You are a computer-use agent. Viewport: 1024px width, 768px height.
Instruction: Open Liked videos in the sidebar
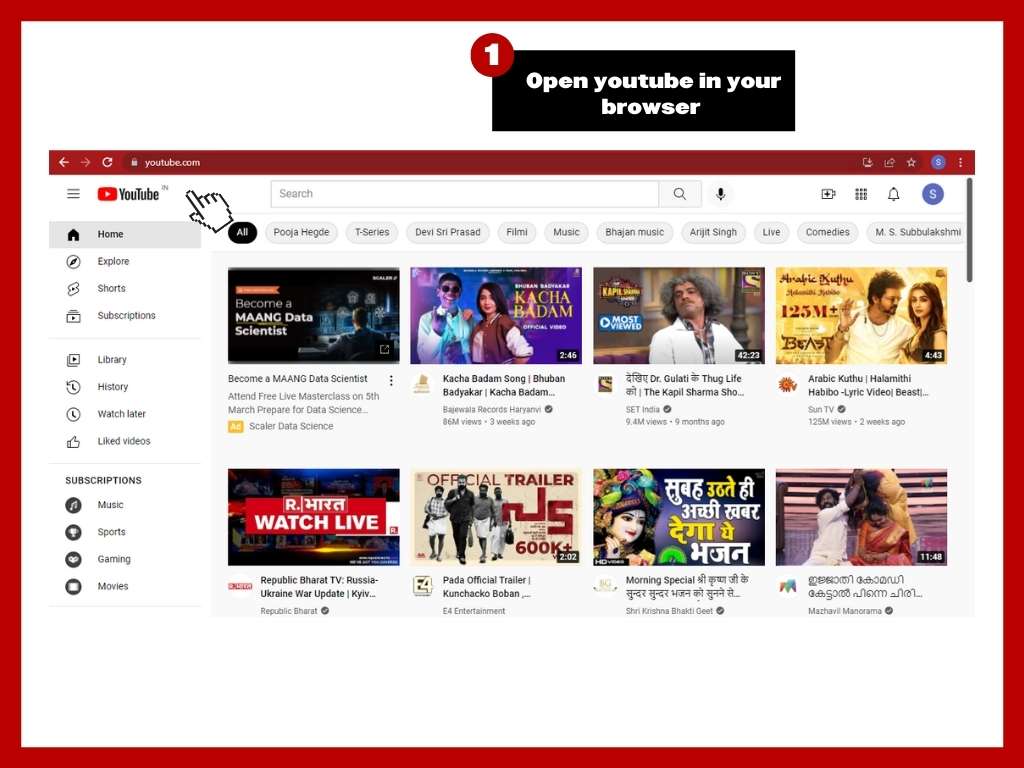[124, 441]
